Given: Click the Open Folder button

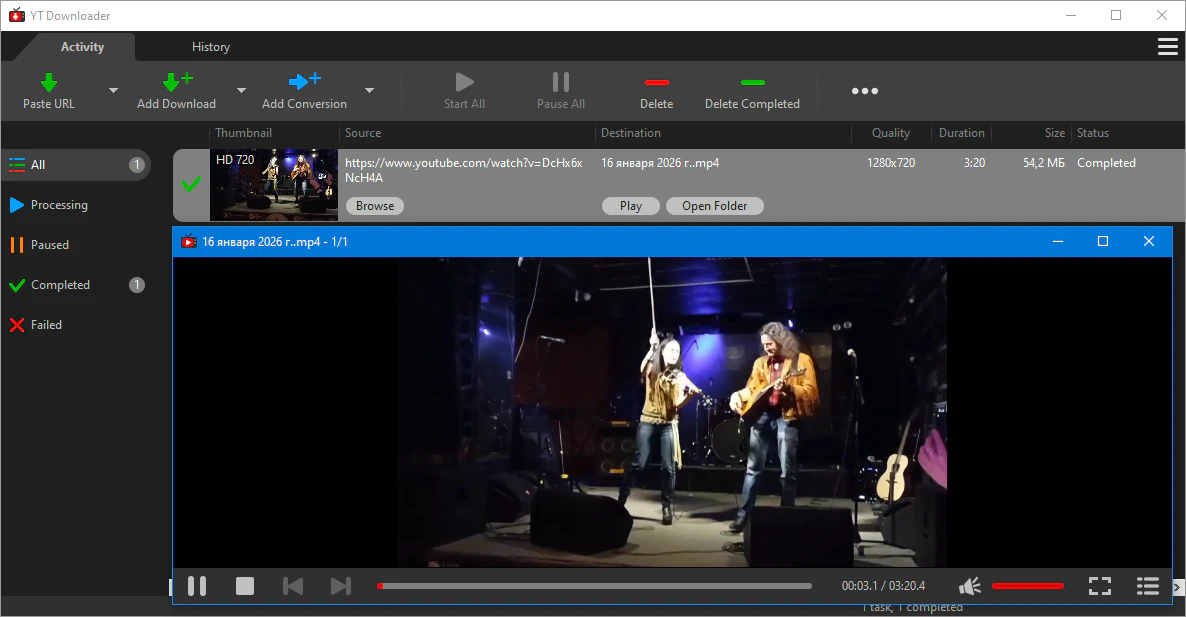Looking at the screenshot, I should [x=714, y=206].
